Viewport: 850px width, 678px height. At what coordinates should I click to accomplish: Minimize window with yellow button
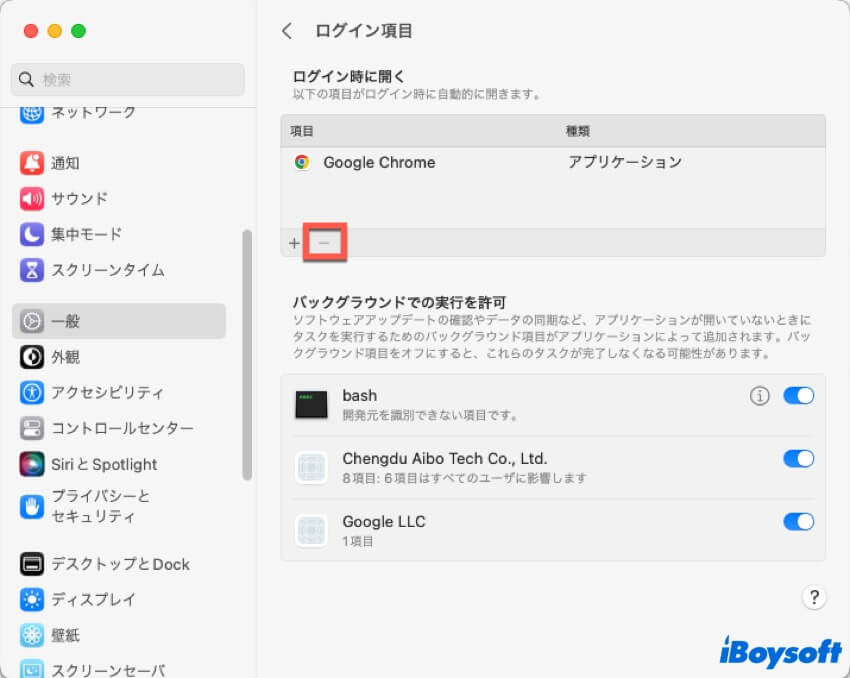(55, 31)
